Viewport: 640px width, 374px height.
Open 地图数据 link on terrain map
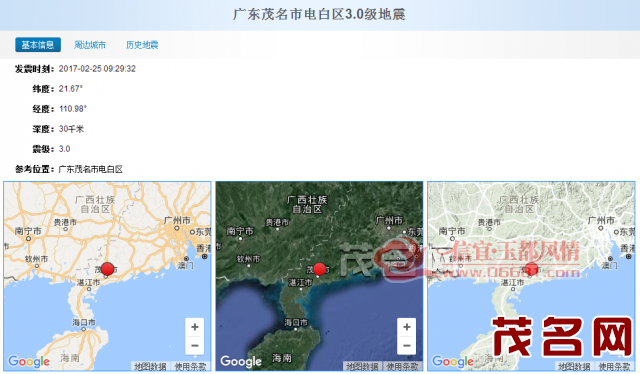(x=573, y=366)
